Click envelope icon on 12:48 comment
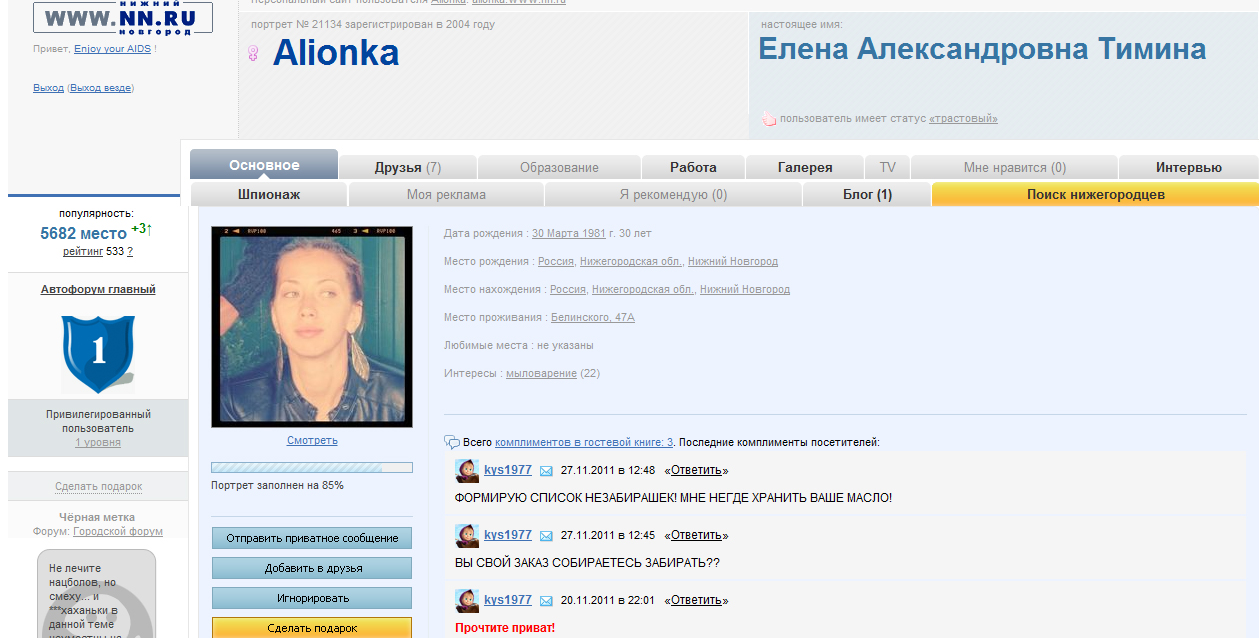This screenshot has width=1259, height=638. [546, 470]
